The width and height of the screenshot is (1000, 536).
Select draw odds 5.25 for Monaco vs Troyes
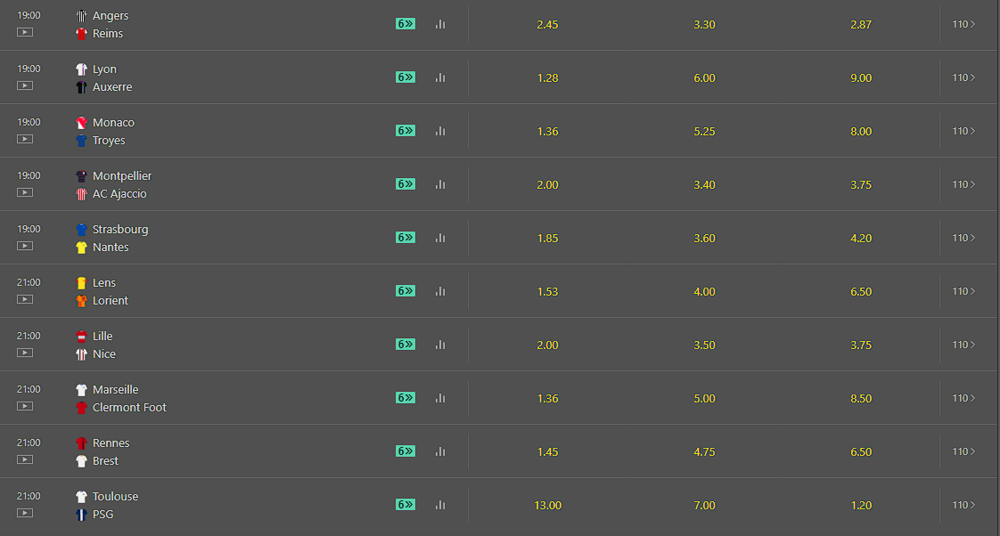tap(704, 131)
